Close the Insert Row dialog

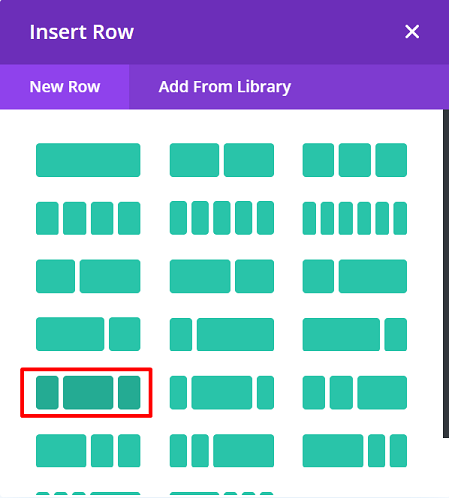412,32
